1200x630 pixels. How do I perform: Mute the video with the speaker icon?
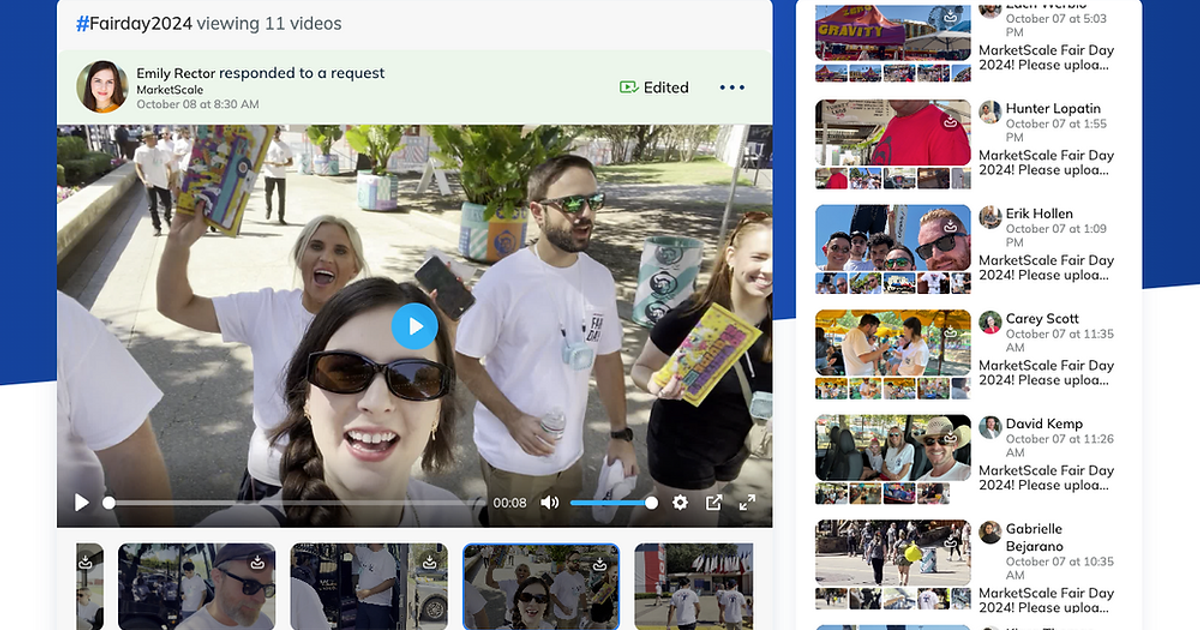549,503
